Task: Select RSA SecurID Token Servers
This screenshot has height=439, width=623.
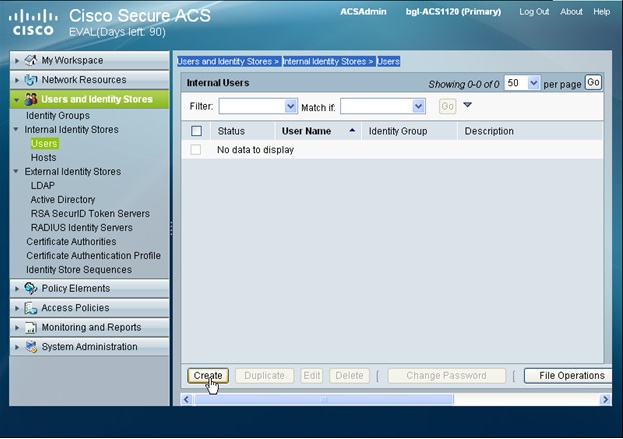Action: click(90, 213)
